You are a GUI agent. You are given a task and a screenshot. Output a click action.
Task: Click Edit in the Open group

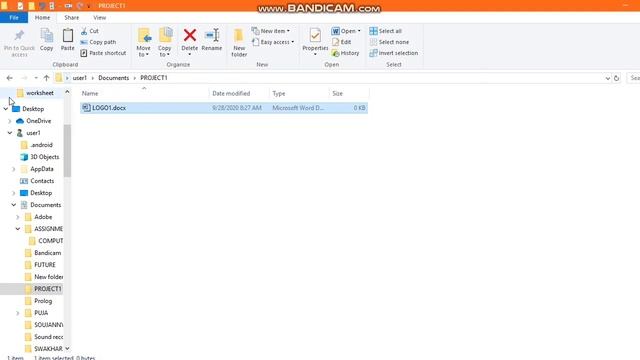pyautogui.click(x=342, y=42)
